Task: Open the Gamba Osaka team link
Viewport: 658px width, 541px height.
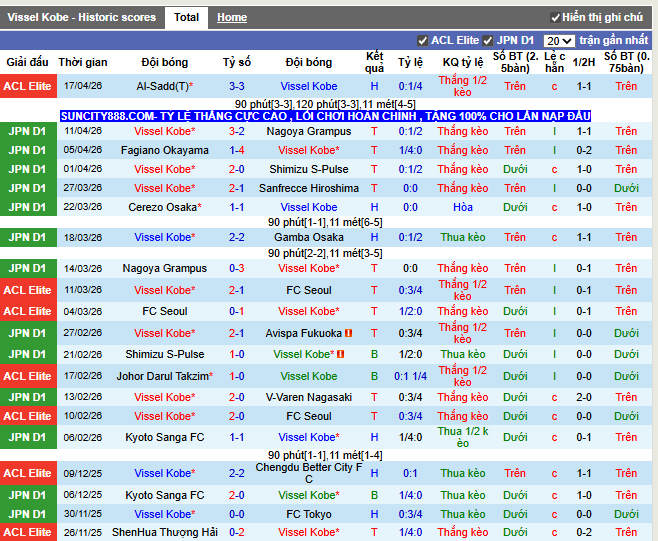Action: coord(309,237)
